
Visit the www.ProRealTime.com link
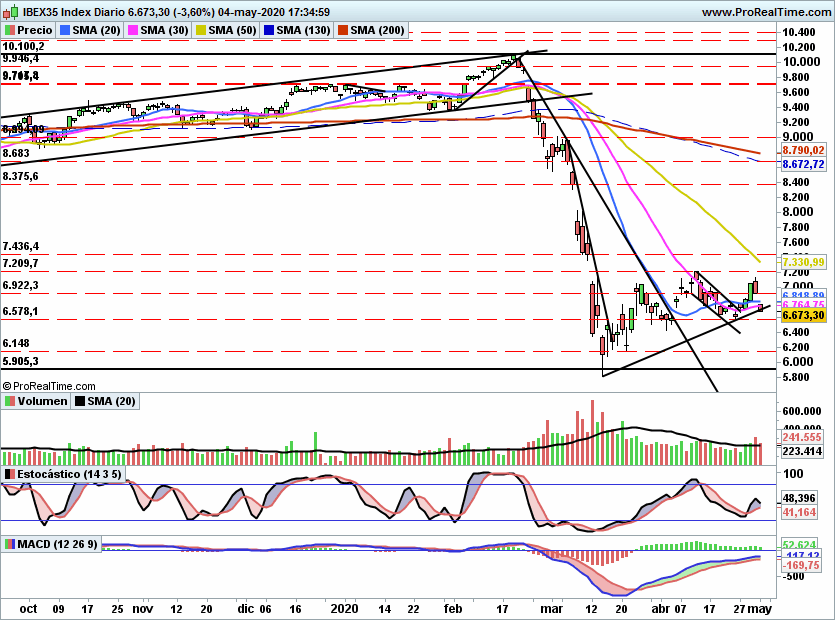click(765, 12)
